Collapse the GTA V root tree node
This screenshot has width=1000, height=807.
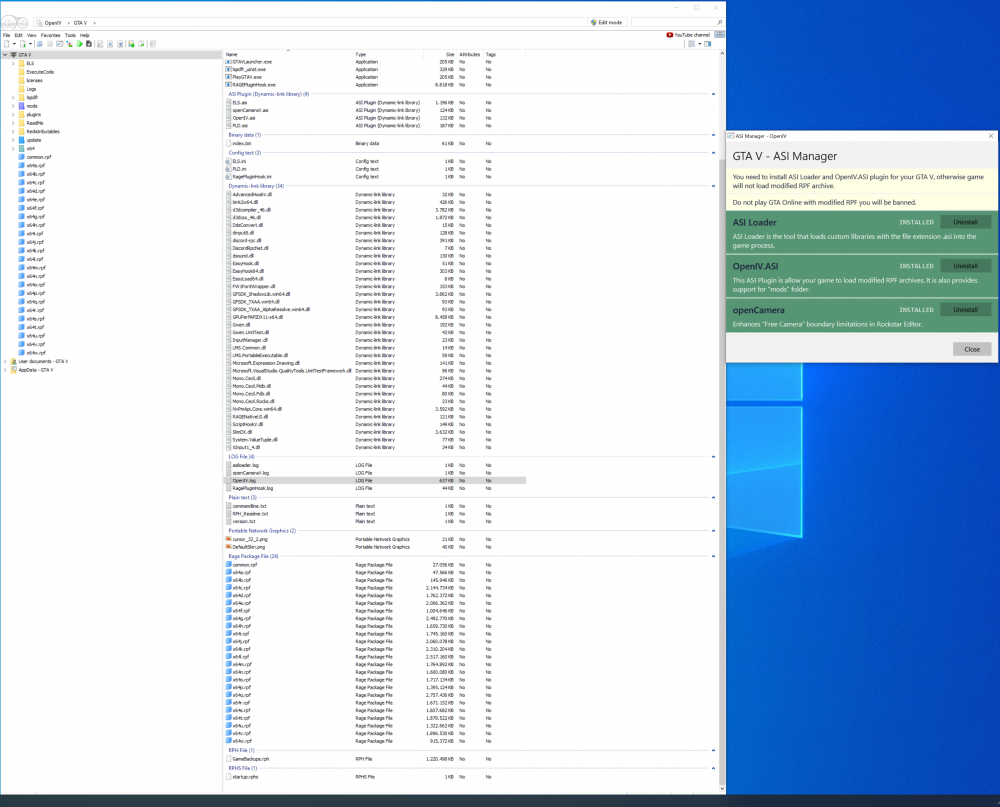[x=5, y=55]
